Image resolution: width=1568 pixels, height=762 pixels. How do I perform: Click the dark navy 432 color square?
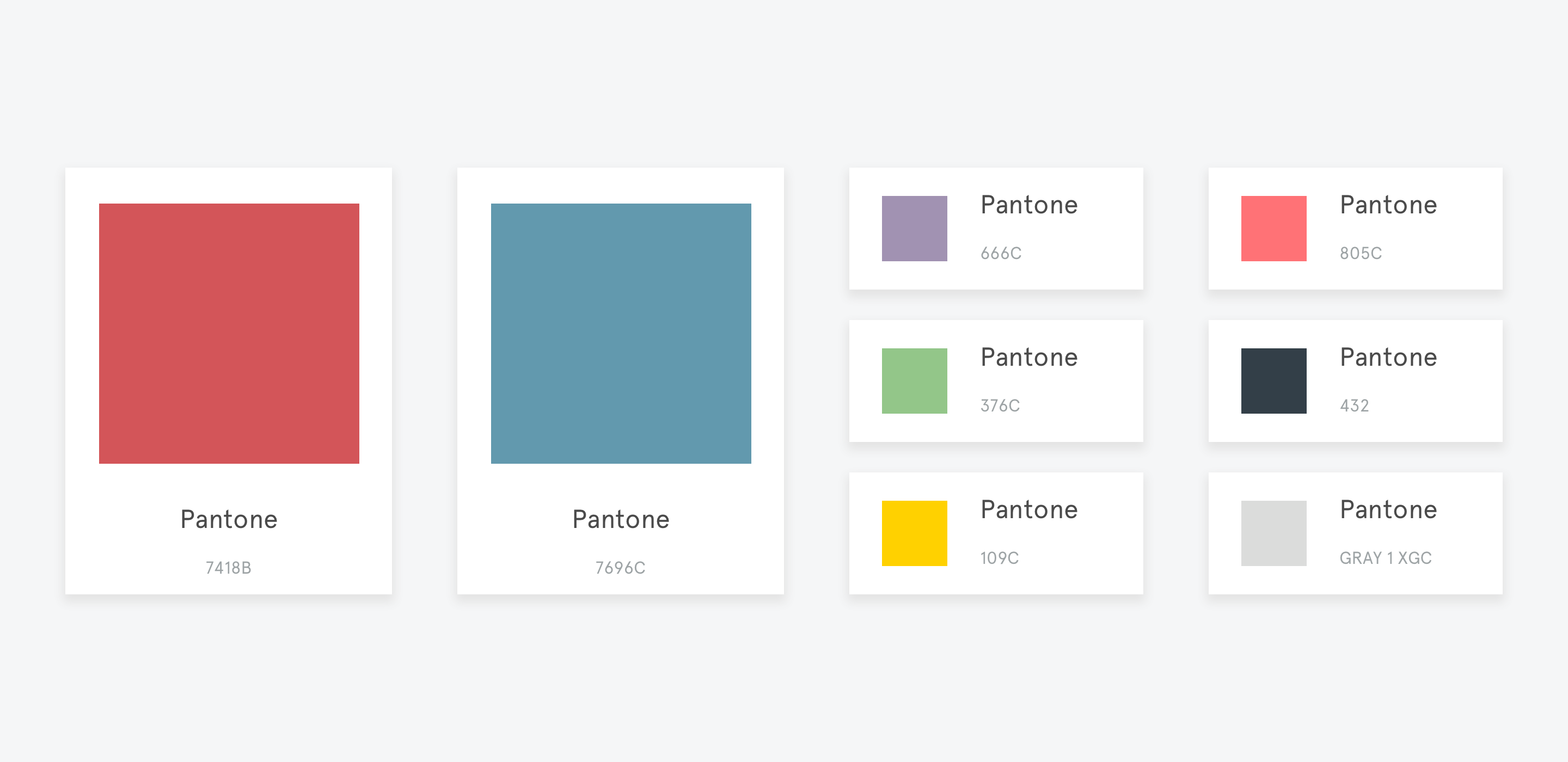(x=1273, y=381)
